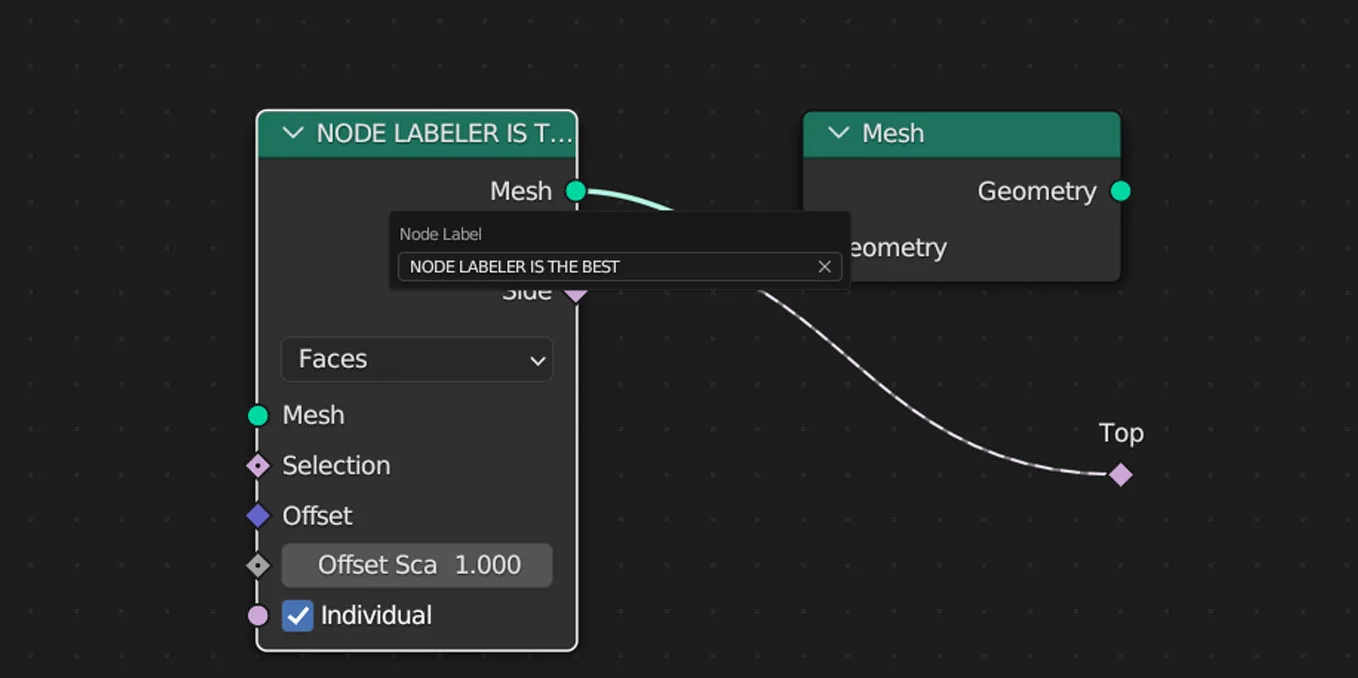Click the Top socket label text
This screenshot has height=678, width=1358.
1121,433
